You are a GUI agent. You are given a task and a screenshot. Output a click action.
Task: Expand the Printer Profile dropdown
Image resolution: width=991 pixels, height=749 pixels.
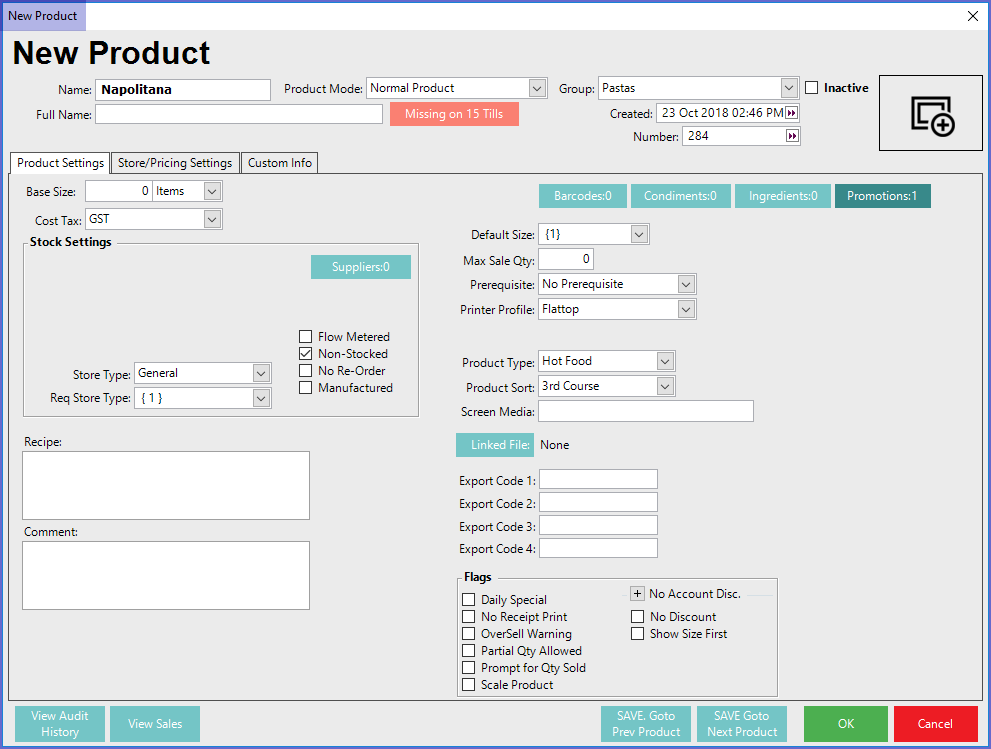pos(685,310)
